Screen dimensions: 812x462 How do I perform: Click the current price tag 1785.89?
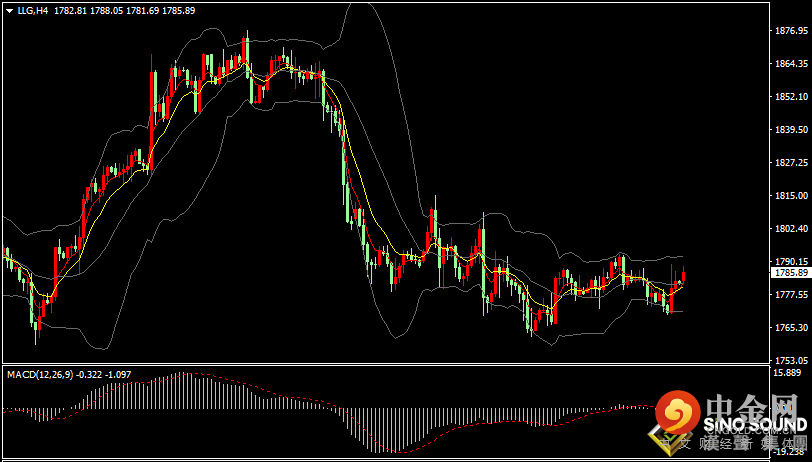(x=791, y=272)
